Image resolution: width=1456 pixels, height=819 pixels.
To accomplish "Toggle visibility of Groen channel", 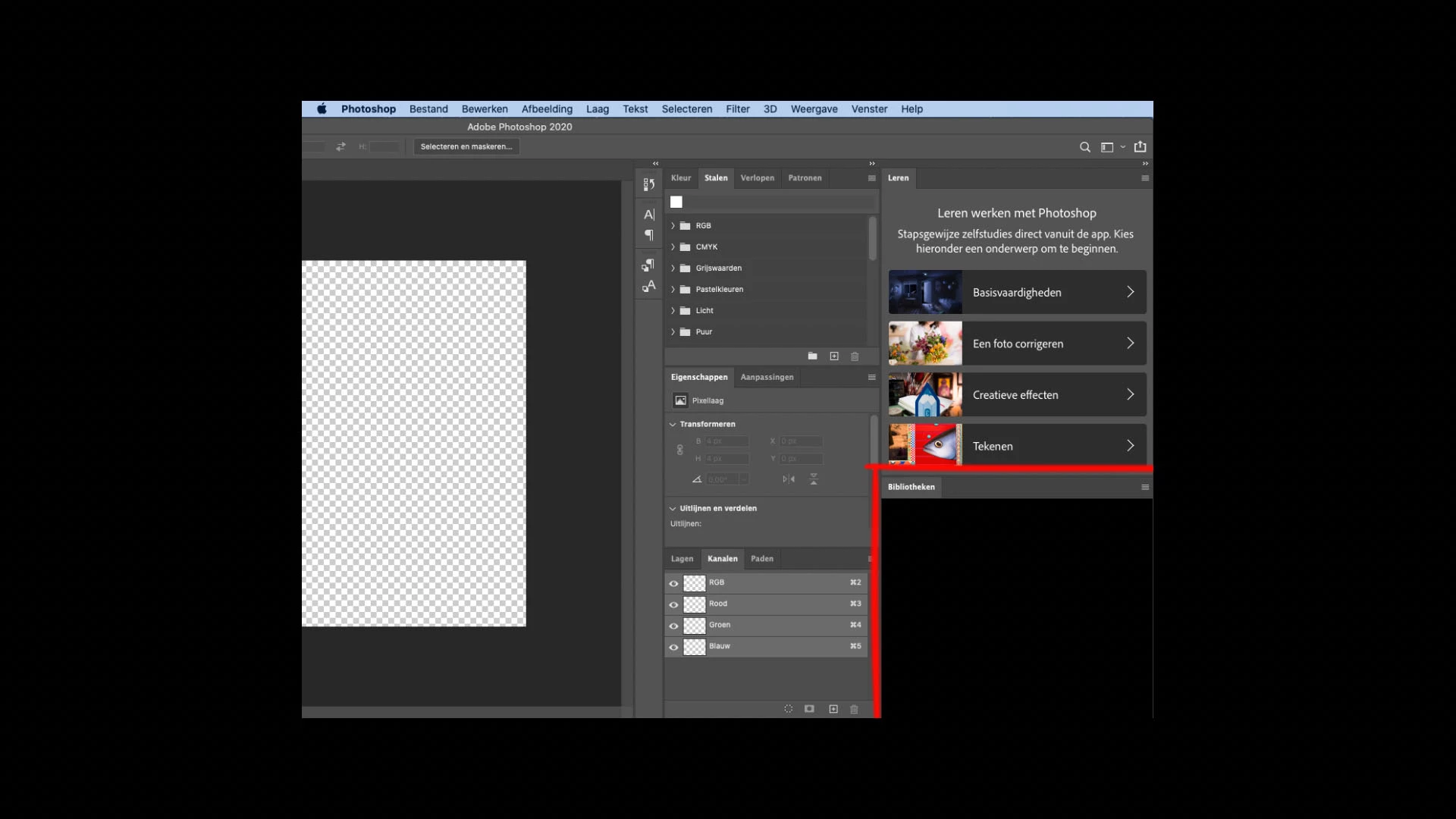I will tap(673, 626).
